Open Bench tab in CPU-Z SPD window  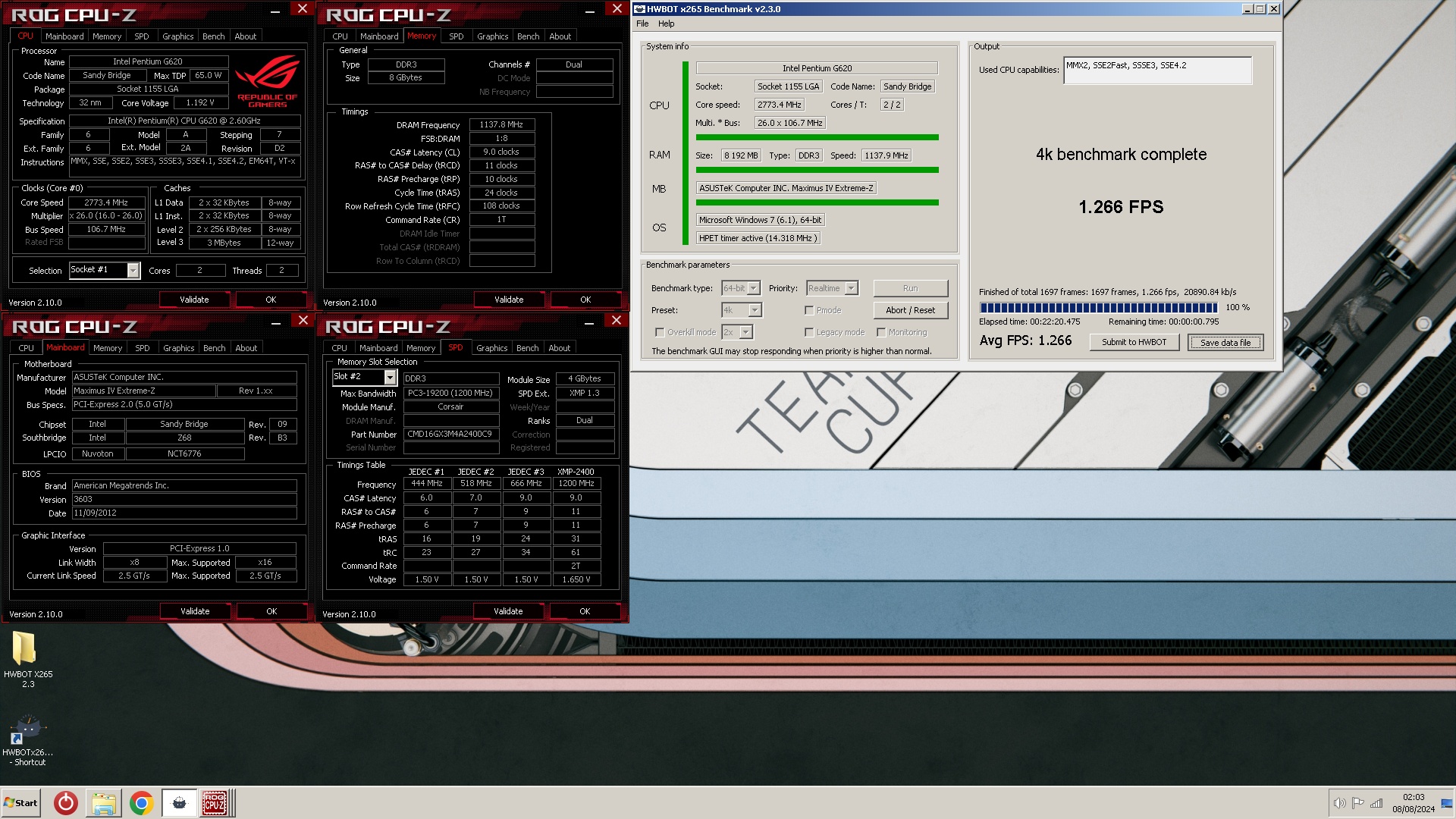pos(527,348)
